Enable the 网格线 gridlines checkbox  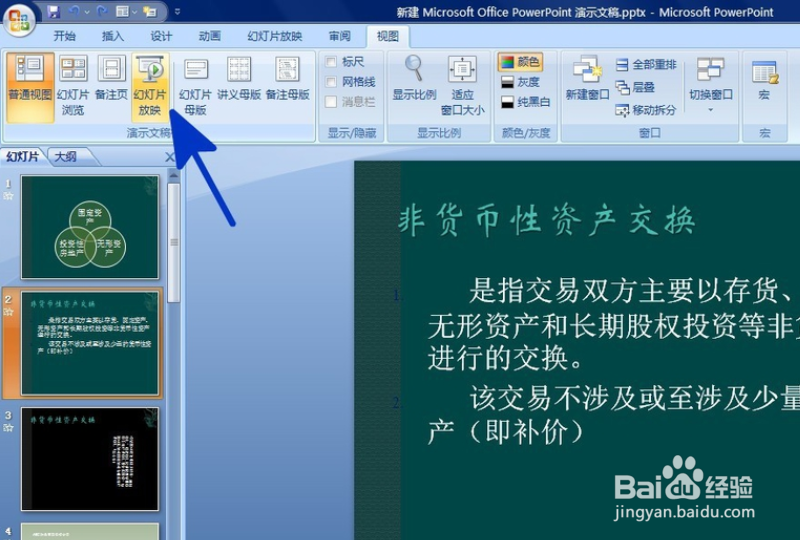point(331,82)
